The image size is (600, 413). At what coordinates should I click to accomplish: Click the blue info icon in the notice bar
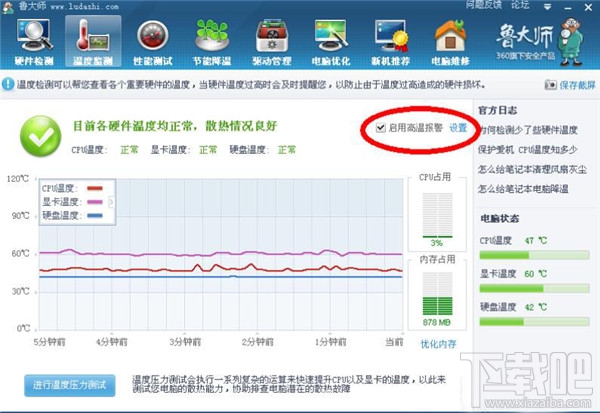click(x=8, y=84)
